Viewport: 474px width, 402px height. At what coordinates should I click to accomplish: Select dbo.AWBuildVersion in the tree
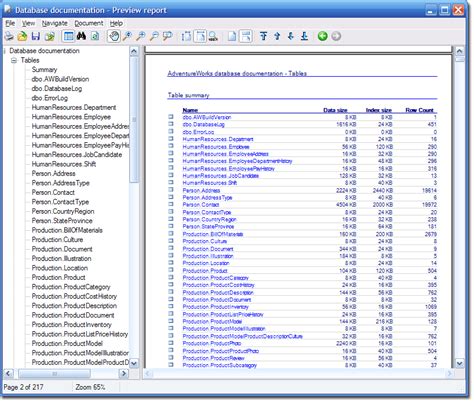[60, 79]
